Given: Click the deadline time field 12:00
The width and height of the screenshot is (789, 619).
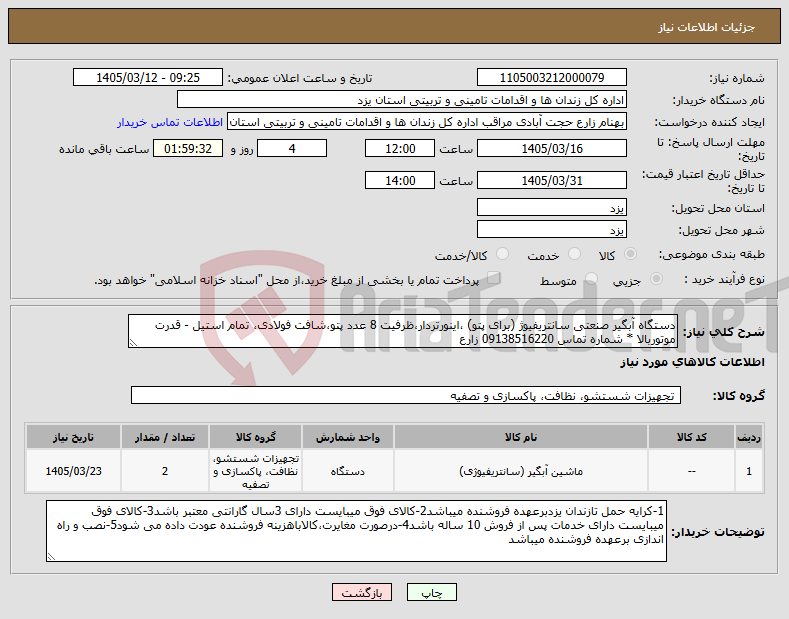Looking at the screenshot, I should pyautogui.click(x=400, y=148).
